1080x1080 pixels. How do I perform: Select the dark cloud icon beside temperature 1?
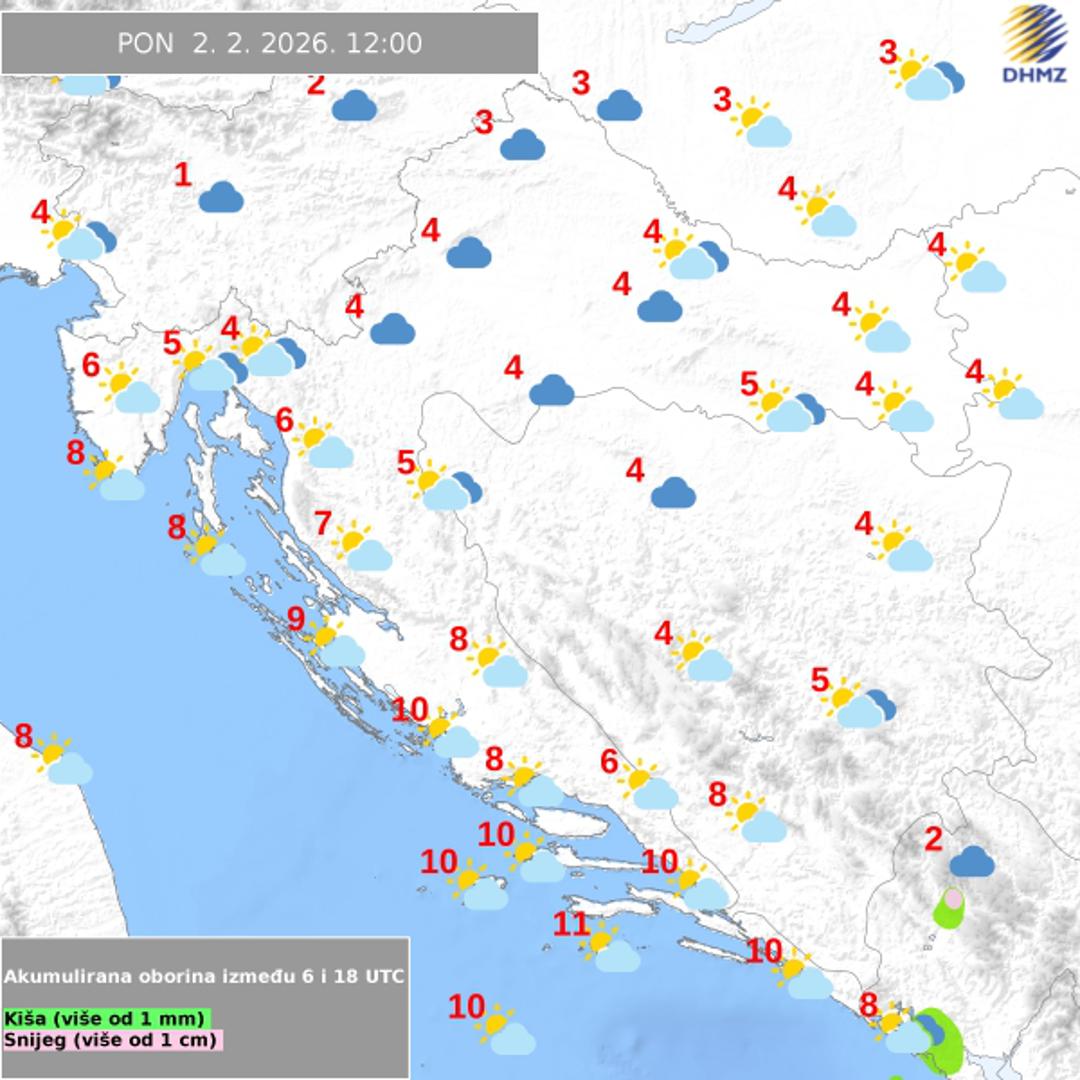221,198
